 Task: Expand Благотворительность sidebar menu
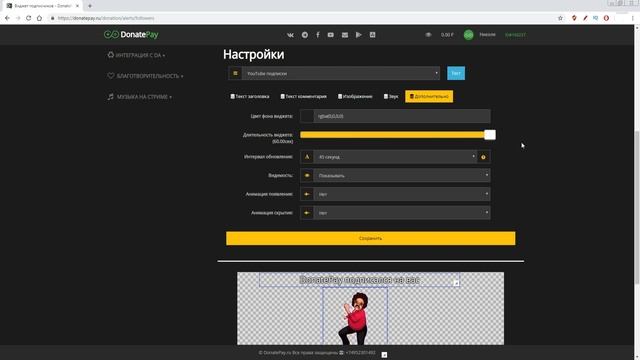(145, 76)
